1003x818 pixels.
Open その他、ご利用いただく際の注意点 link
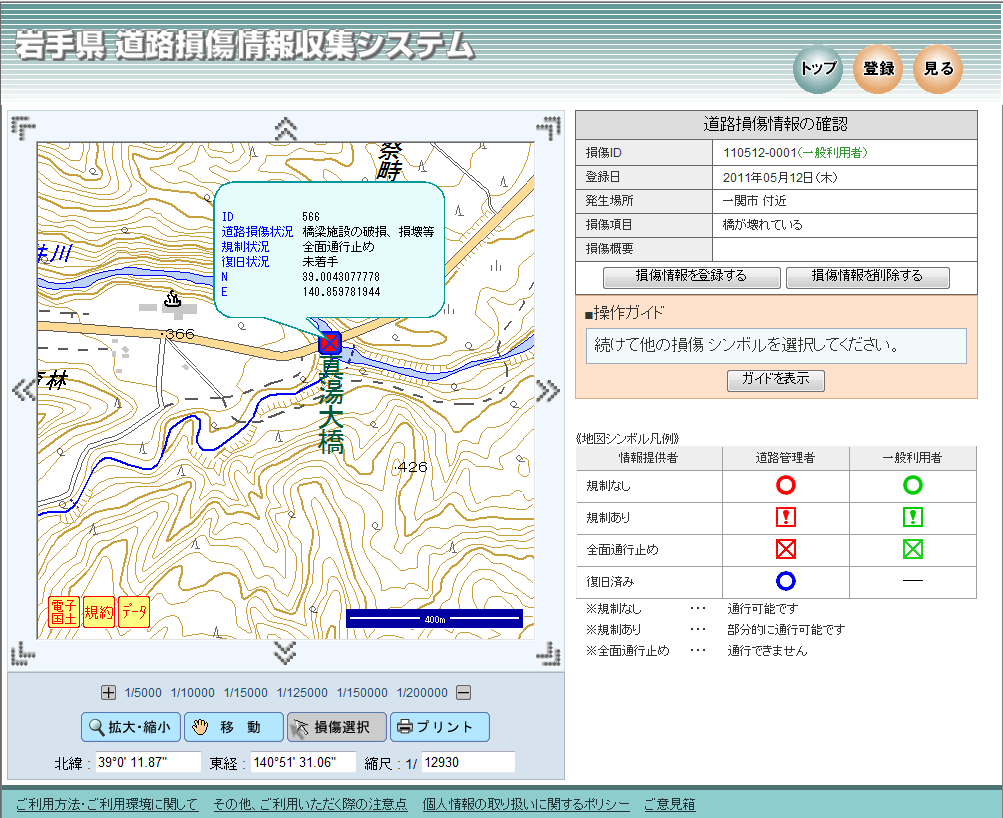pyautogui.click(x=310, y=804)
